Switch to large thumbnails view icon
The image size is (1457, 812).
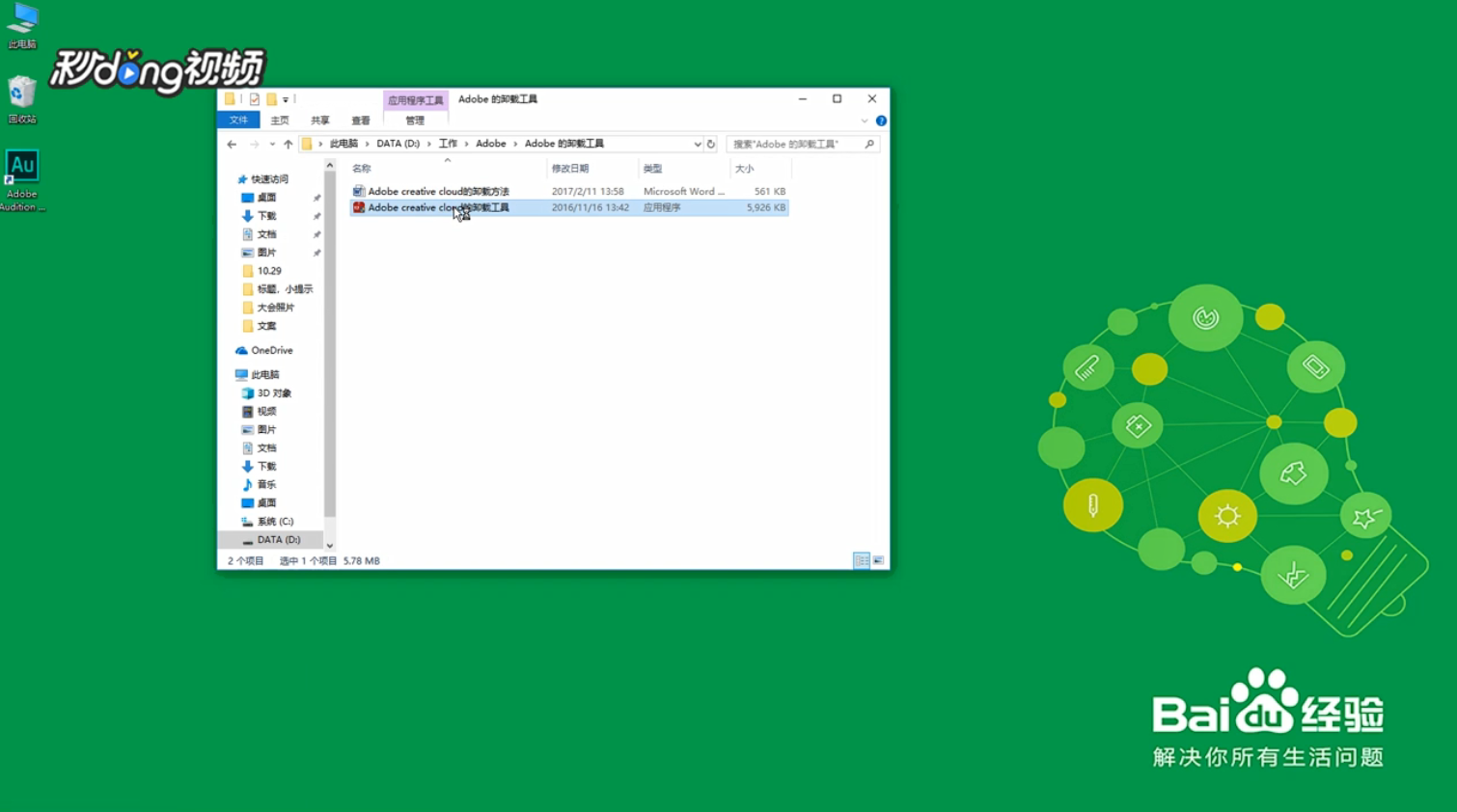[878, 560]
